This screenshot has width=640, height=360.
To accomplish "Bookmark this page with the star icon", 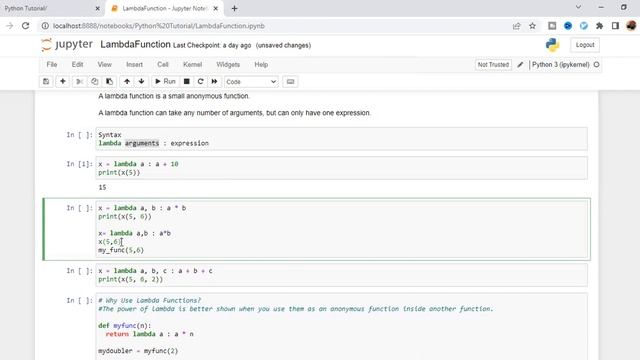I will tap(532, 26).
